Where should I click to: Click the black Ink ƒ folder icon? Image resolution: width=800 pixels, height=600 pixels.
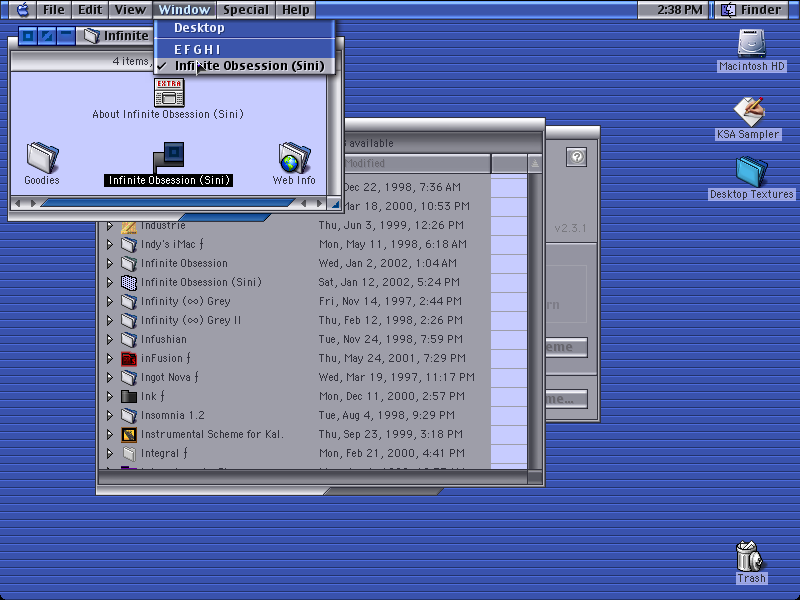click(129, 396)
